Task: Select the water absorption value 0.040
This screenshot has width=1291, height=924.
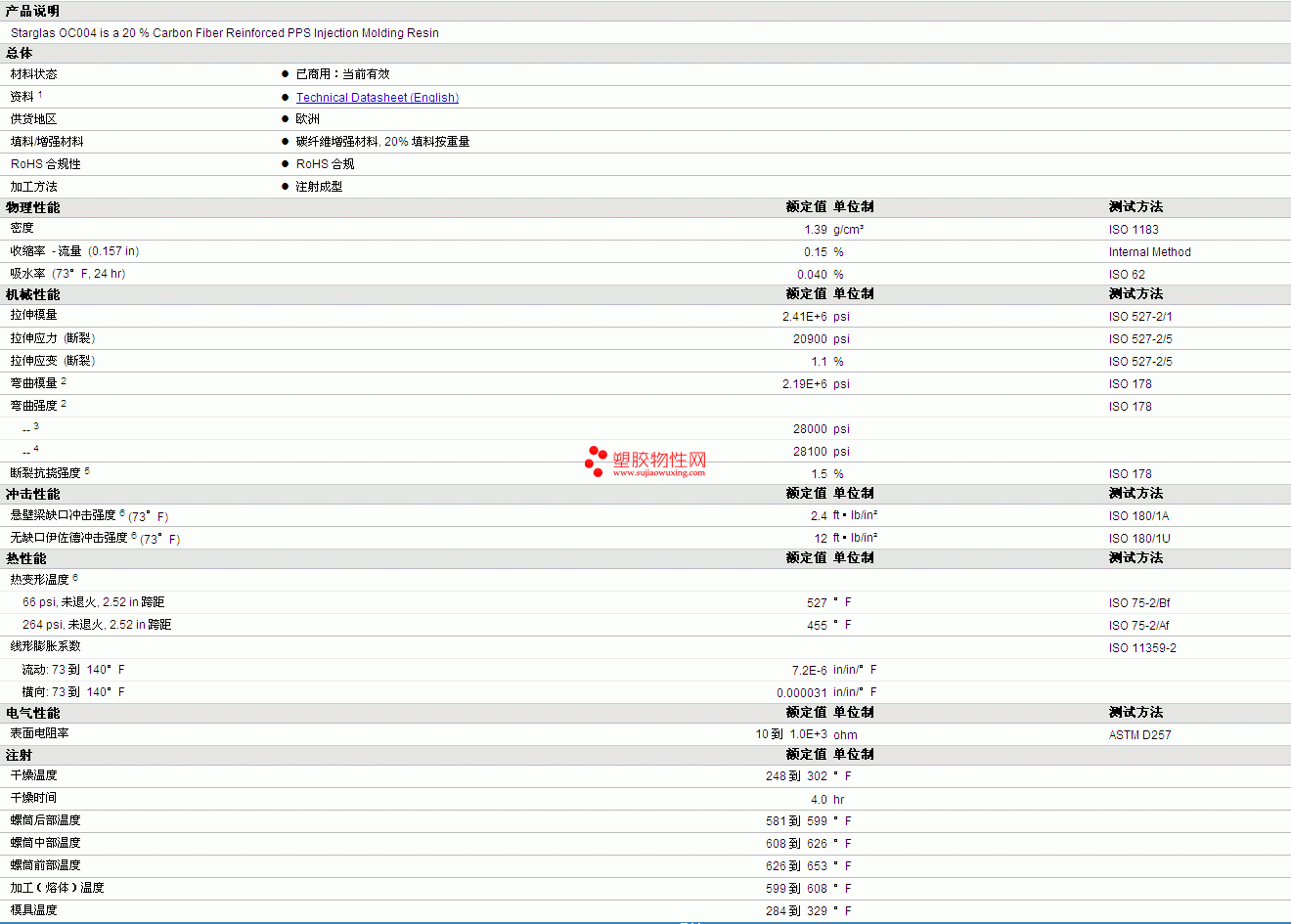Action: [812, 275]
